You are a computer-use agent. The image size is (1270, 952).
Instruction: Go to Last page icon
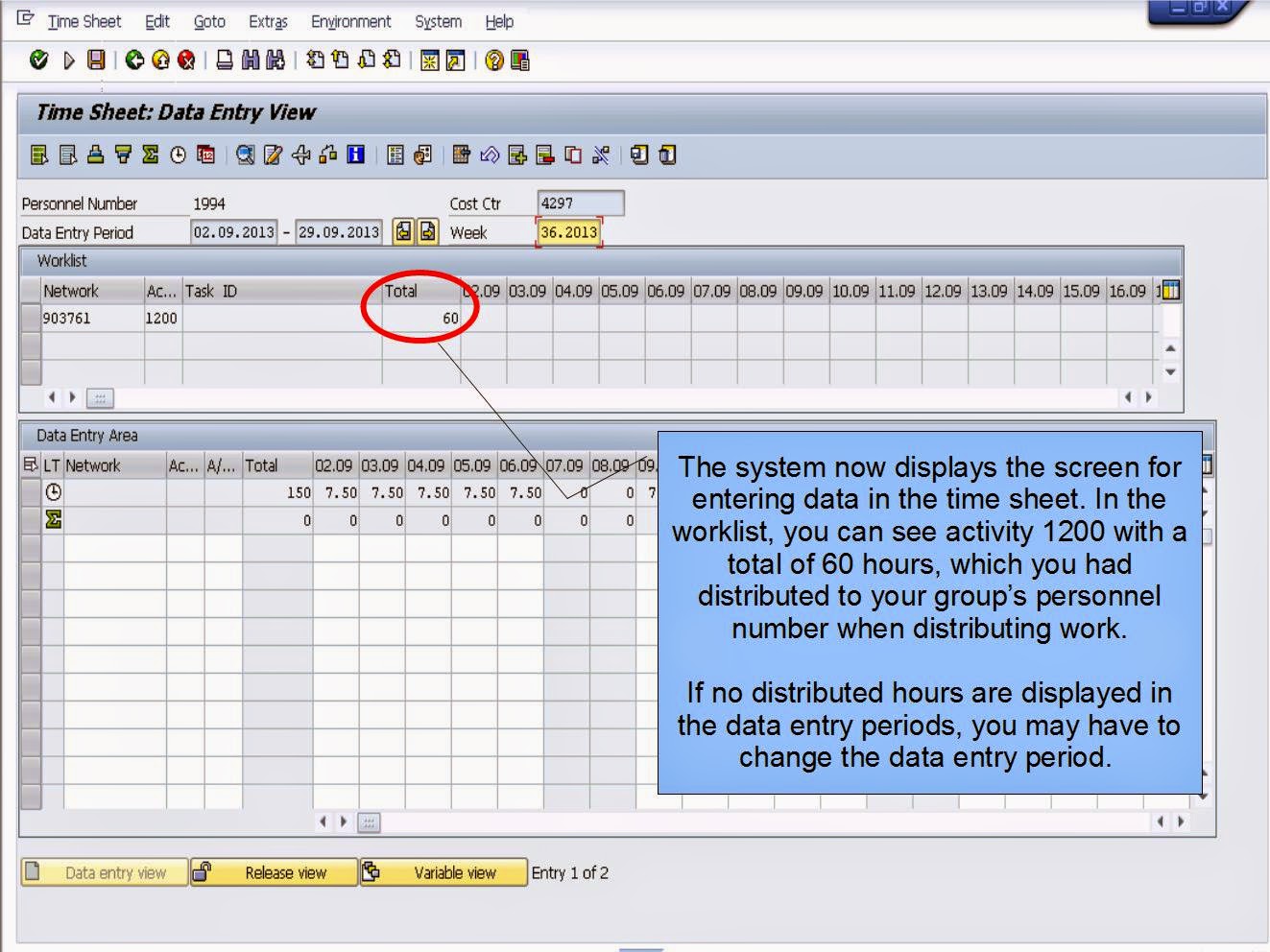[x=392, y=60]
